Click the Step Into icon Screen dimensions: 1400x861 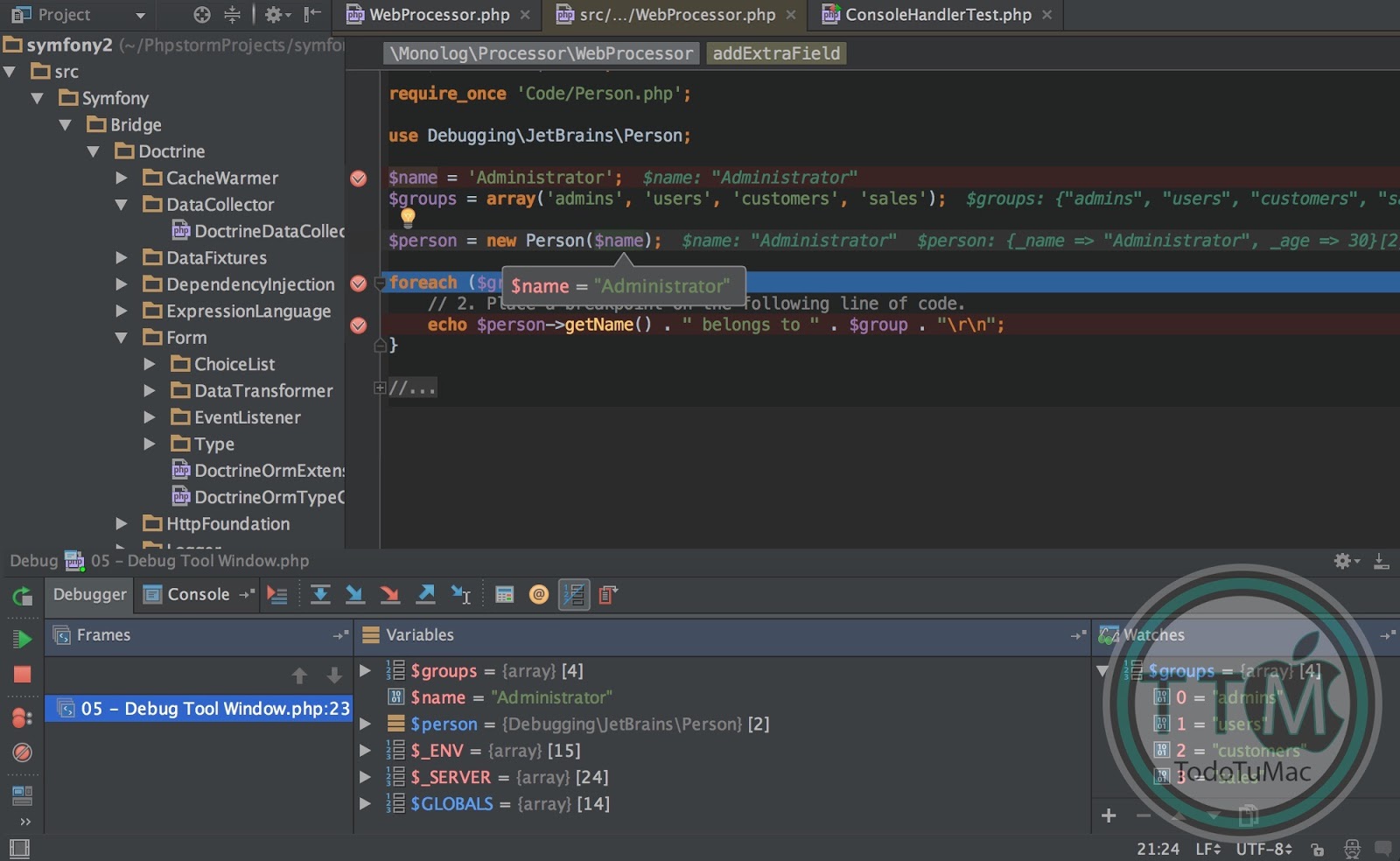pos(355,595)
